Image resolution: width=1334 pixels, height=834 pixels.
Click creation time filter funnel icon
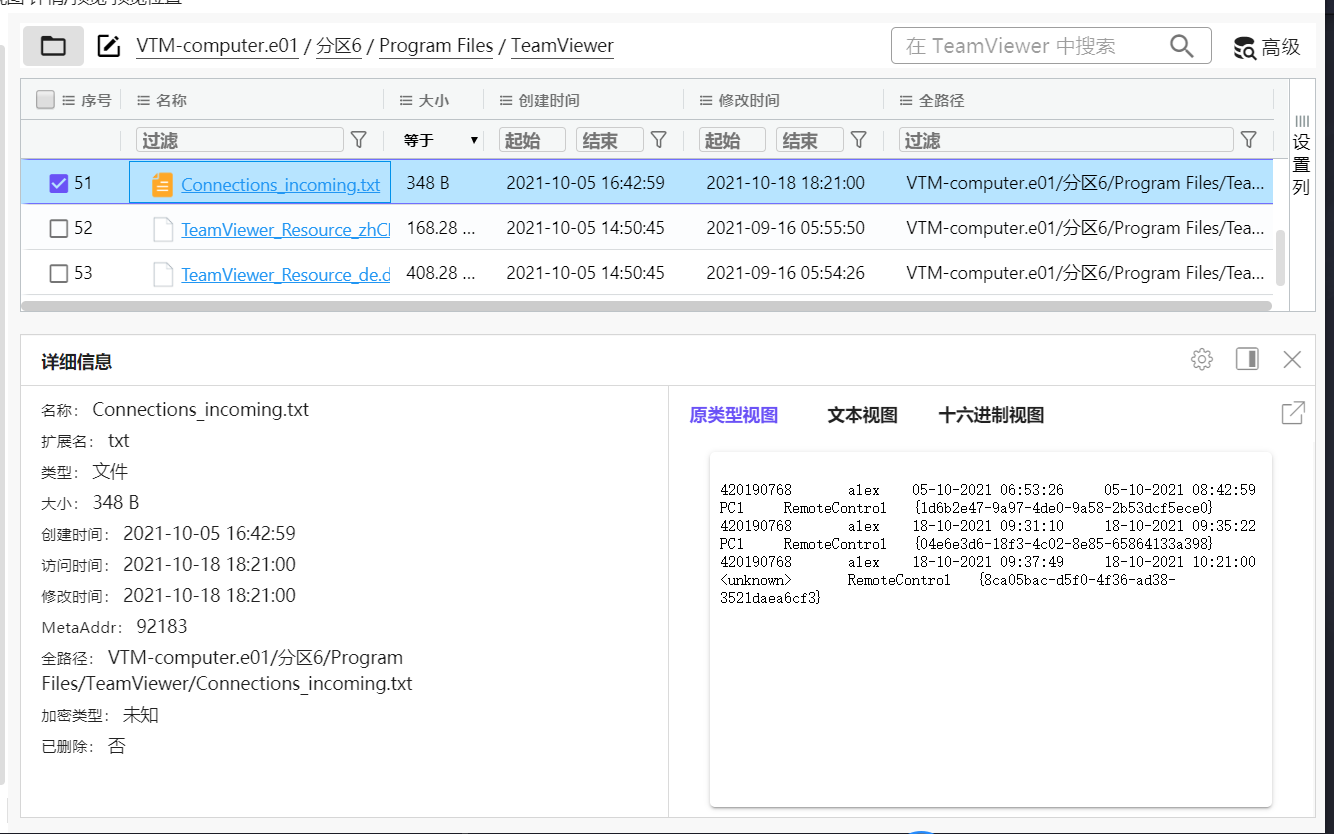click(x=659, y=140)
